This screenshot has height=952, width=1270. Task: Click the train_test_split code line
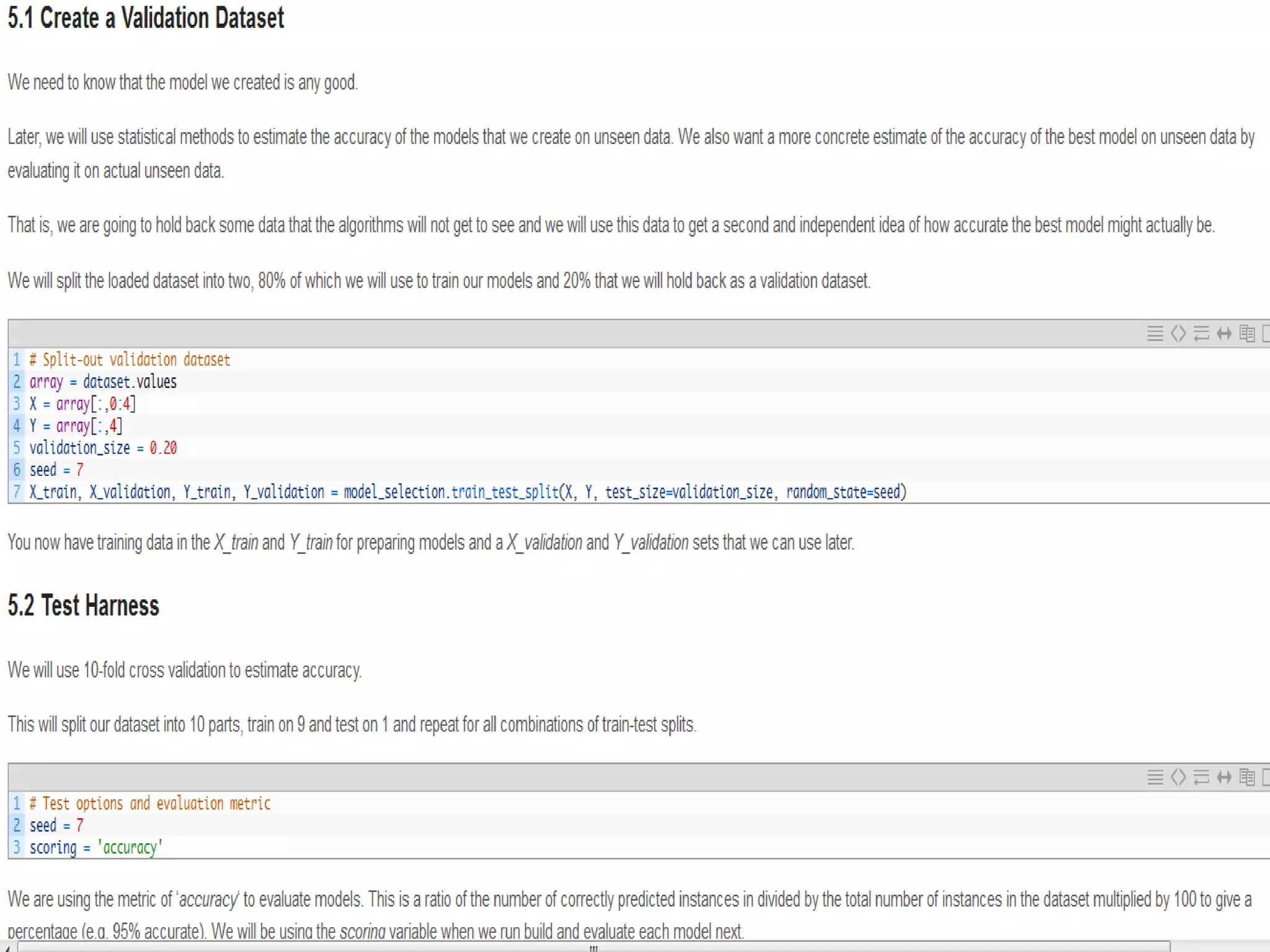coord(468,492)
